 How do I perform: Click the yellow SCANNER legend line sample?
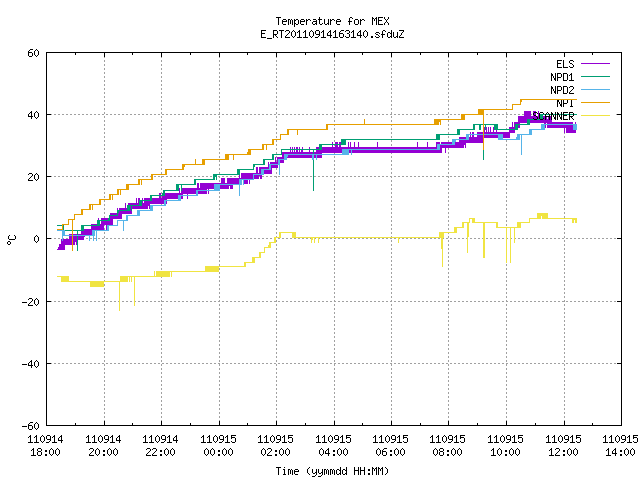click(x=595, y=116)
